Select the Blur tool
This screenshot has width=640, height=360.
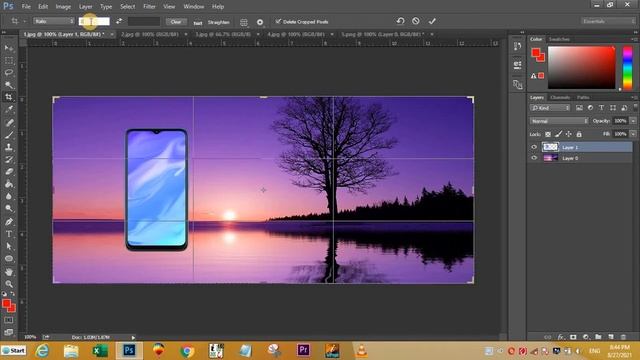click(x=9, y=196)
